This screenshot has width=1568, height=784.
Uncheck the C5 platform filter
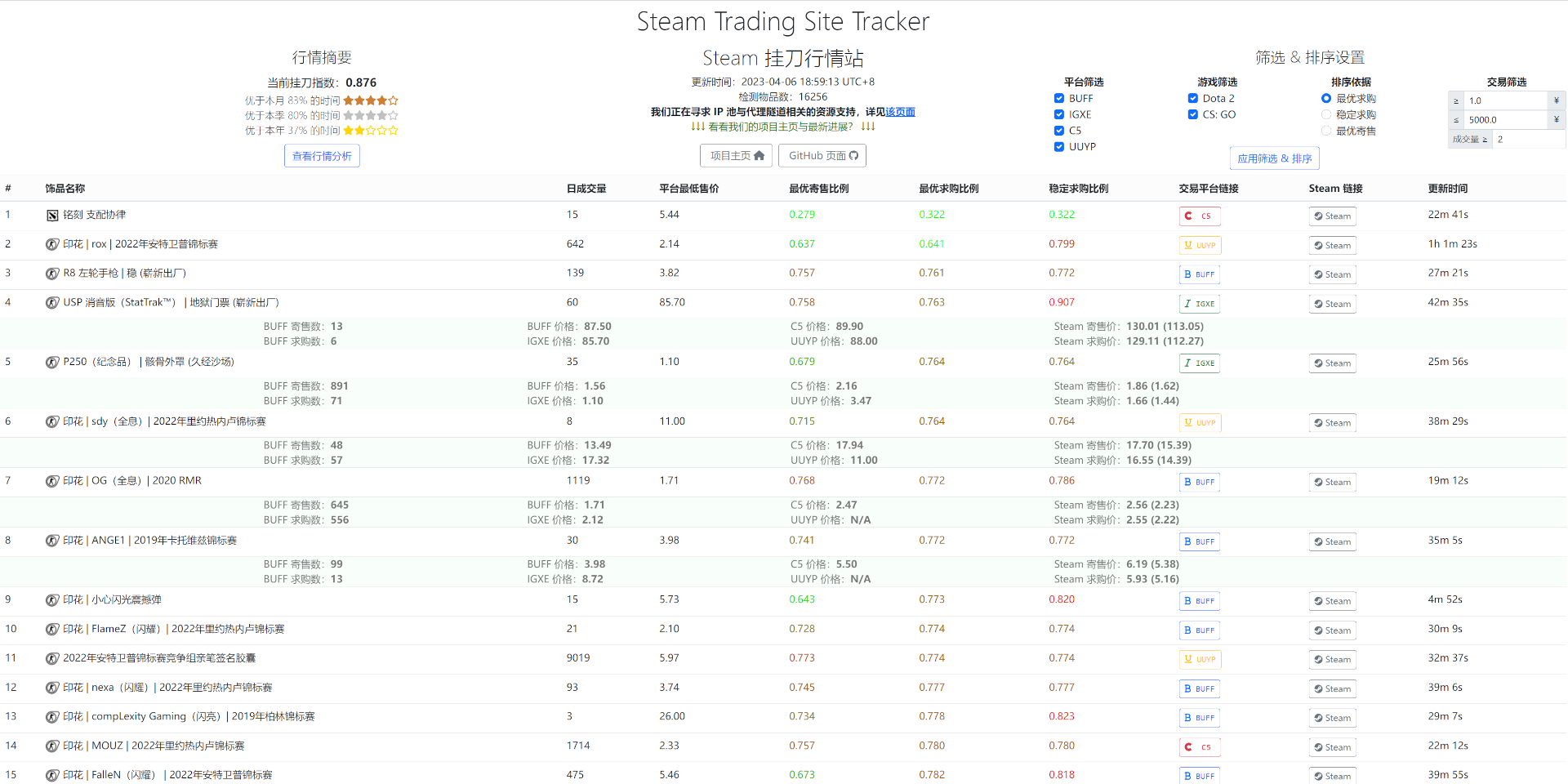[1059, 131]
